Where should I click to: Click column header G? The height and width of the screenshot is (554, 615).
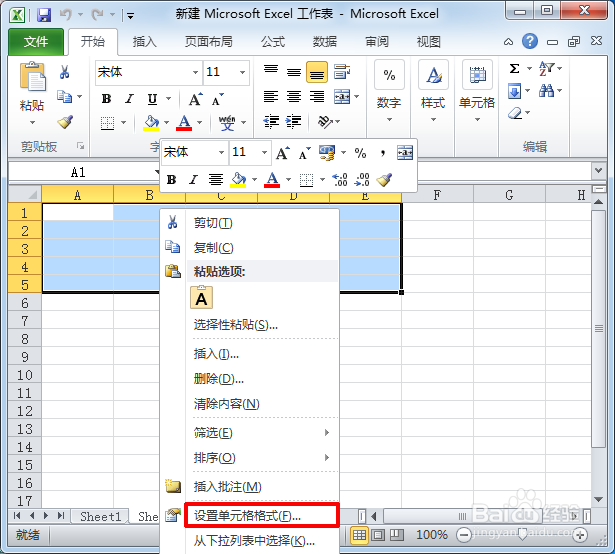(509, 195)
